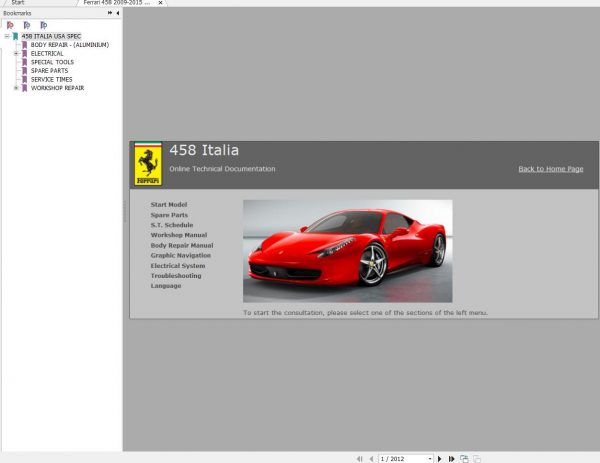Collapse the 458 ITALIA USA SPEC tree node
This screenshot has width=600, height=463.
pos(7,36)
